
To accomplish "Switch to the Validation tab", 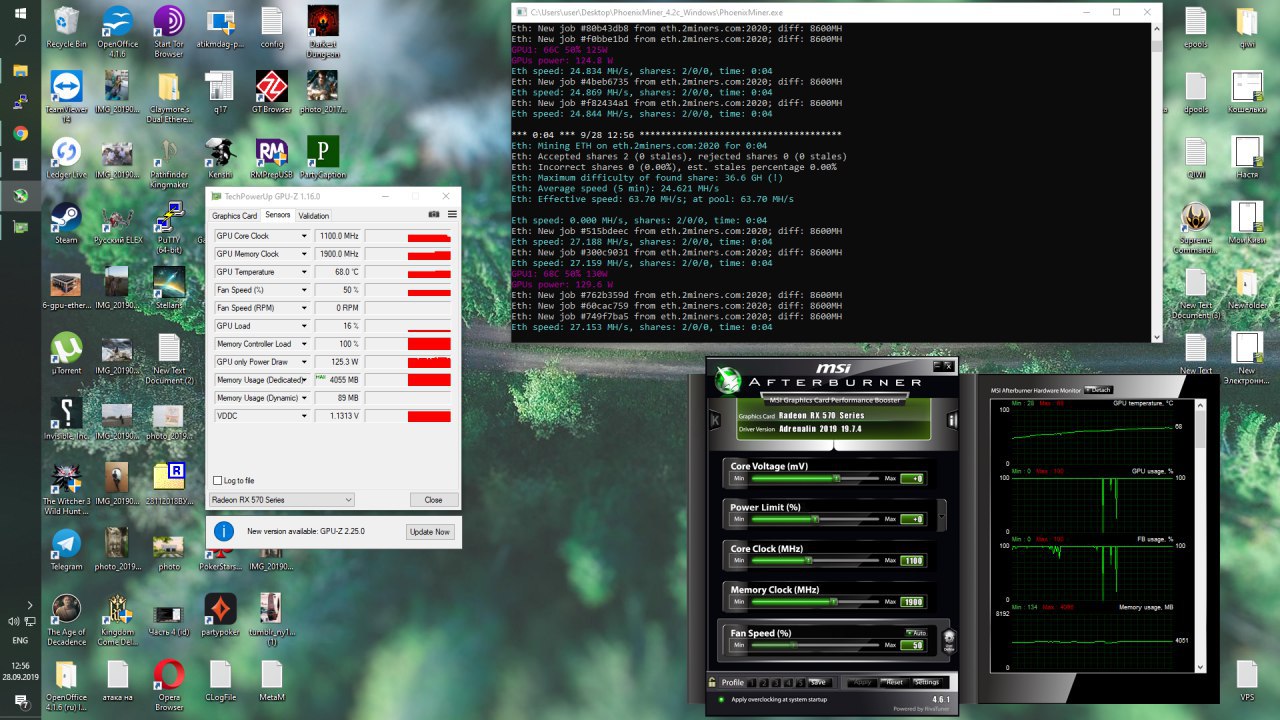I will (x=314, y=216).
